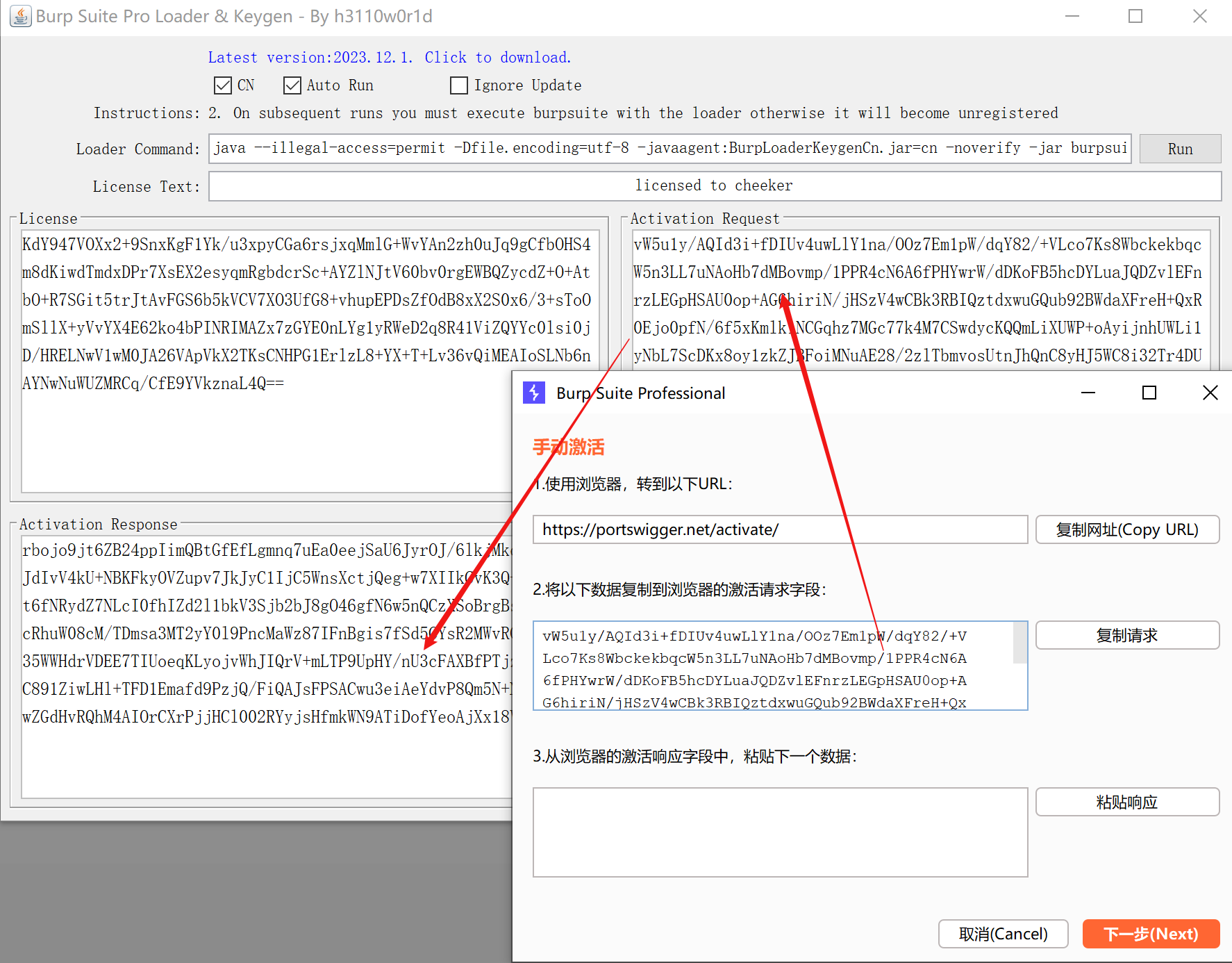Click inside the Activation Request text area
This screenshot has height=963, width=1232.
coord(922,300)
